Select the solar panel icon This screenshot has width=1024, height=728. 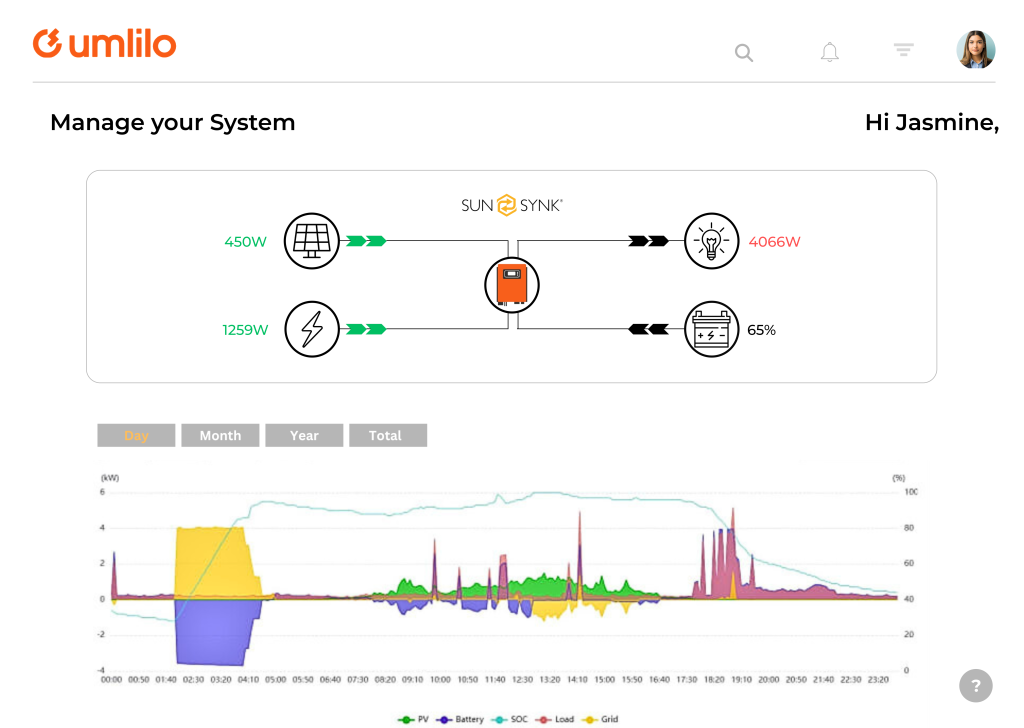(311, 241)
